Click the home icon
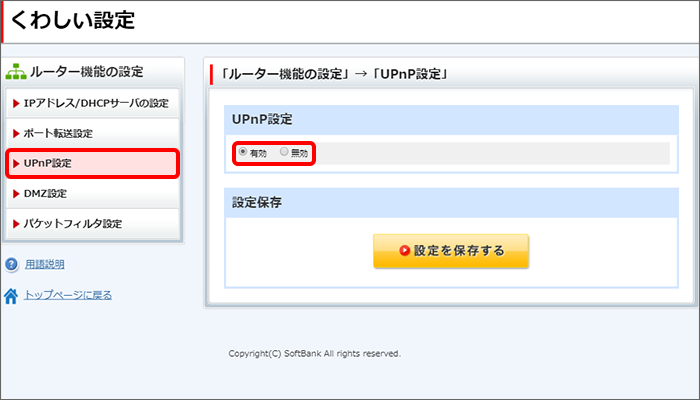 (x=11, y=296)
